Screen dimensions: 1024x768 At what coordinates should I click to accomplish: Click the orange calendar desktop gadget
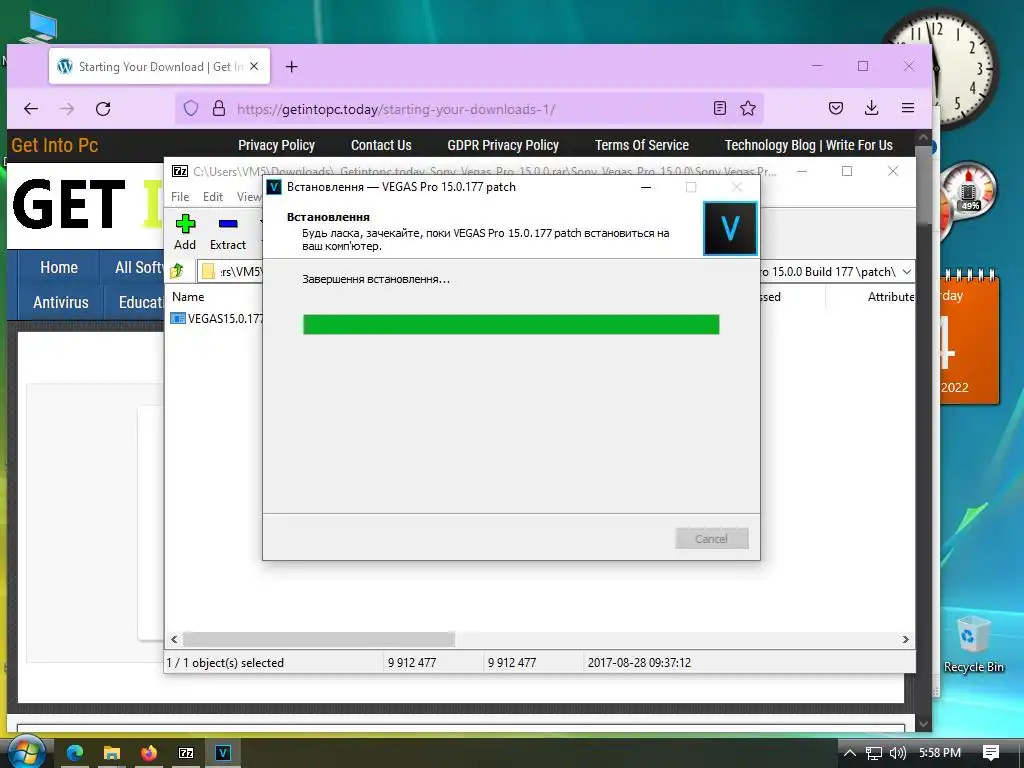pyautogui.click(x=970, y=338)
